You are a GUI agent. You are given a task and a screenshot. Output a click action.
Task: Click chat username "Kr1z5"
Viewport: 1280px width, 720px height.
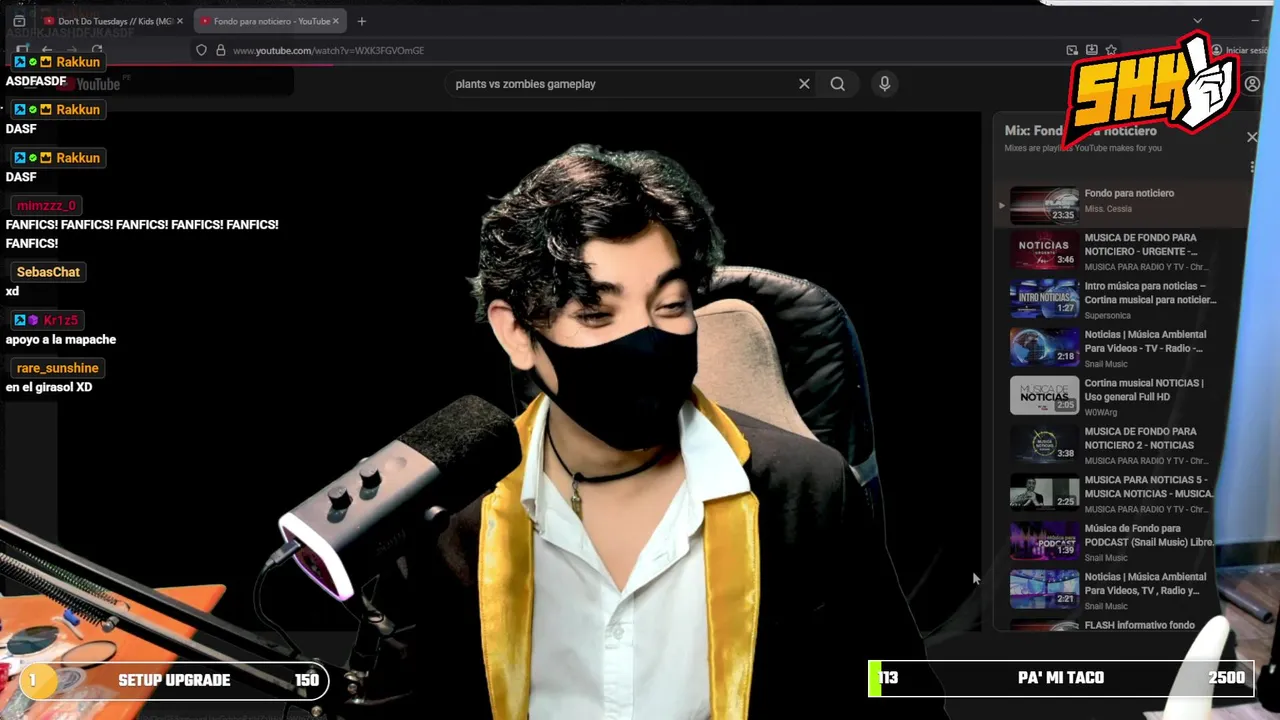(x=60, y=320)
